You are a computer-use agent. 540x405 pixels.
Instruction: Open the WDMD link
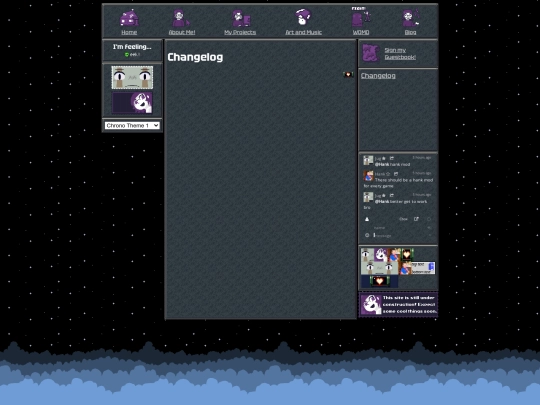coord(361,32)
